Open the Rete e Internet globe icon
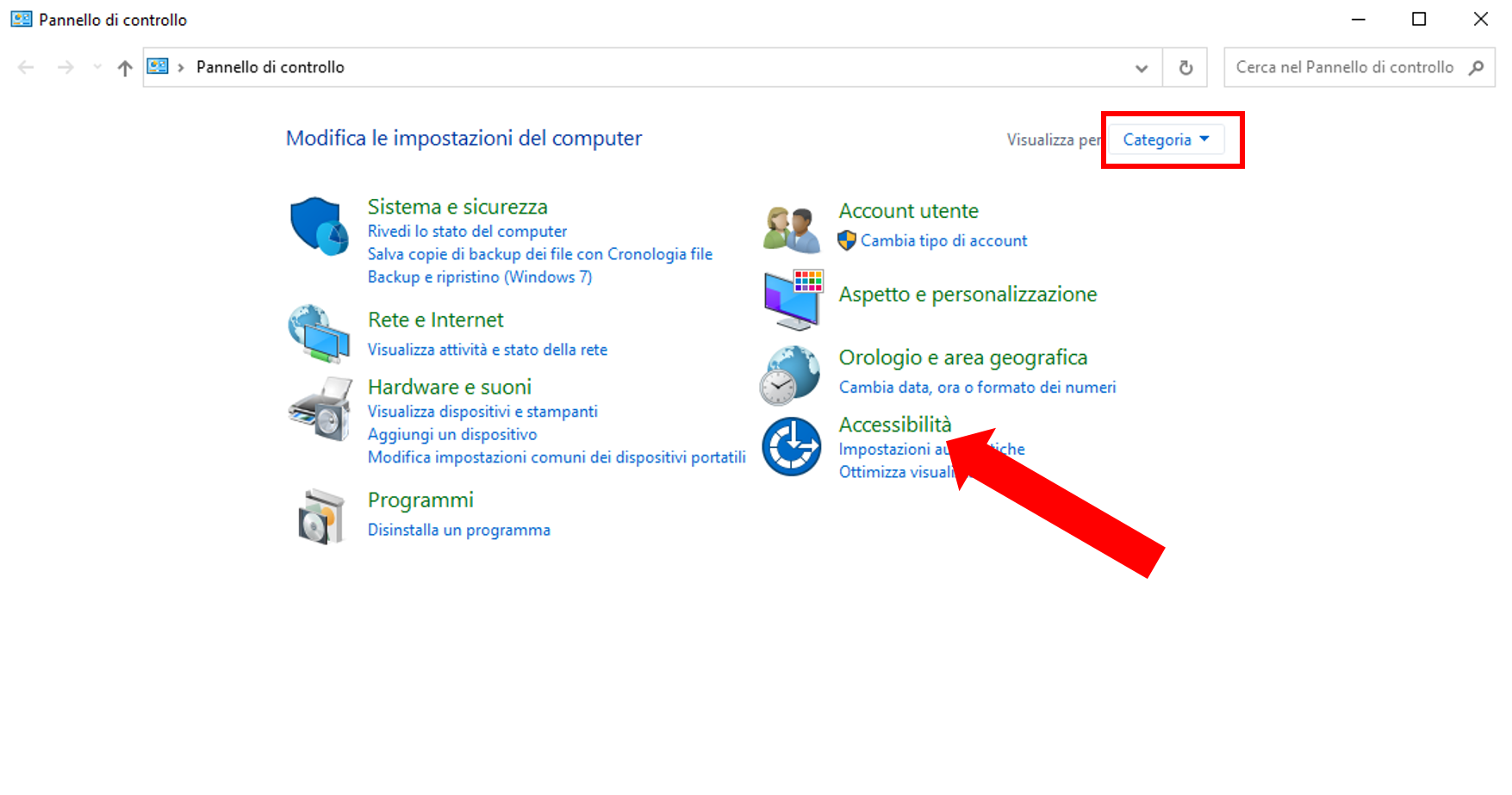 tap(319, 333)
